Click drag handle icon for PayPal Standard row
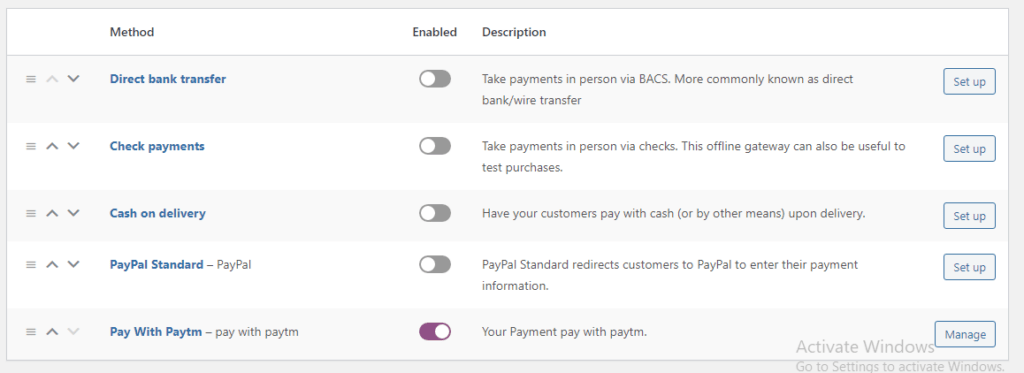 tap(31, 265)
